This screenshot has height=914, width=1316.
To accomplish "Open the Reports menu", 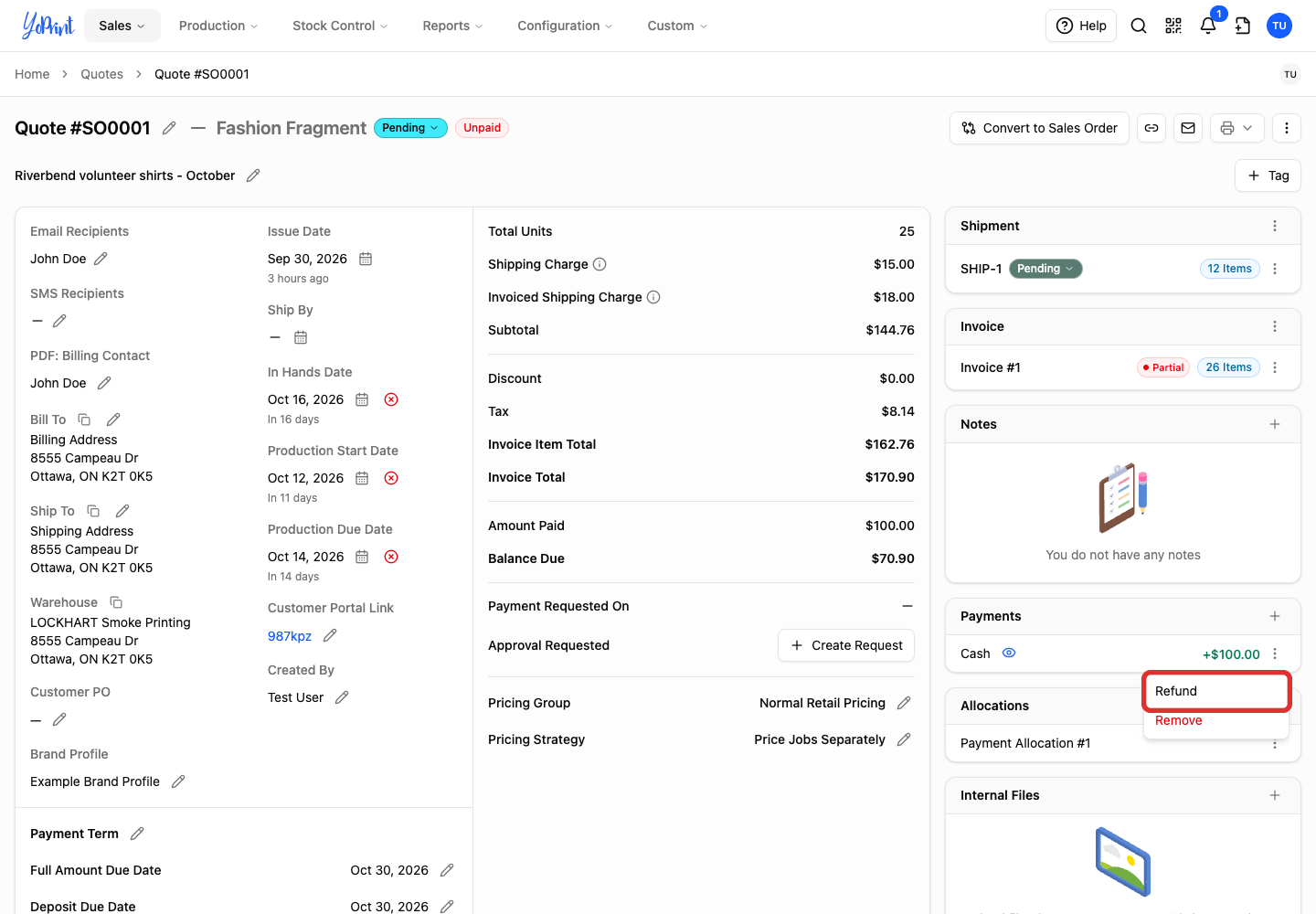I will point(452,26).
